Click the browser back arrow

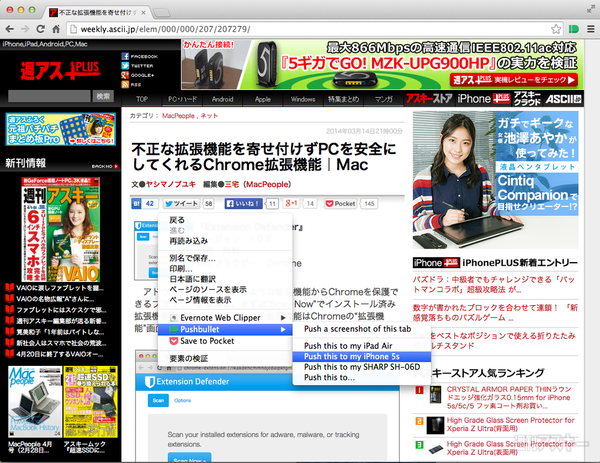[10, 29]
